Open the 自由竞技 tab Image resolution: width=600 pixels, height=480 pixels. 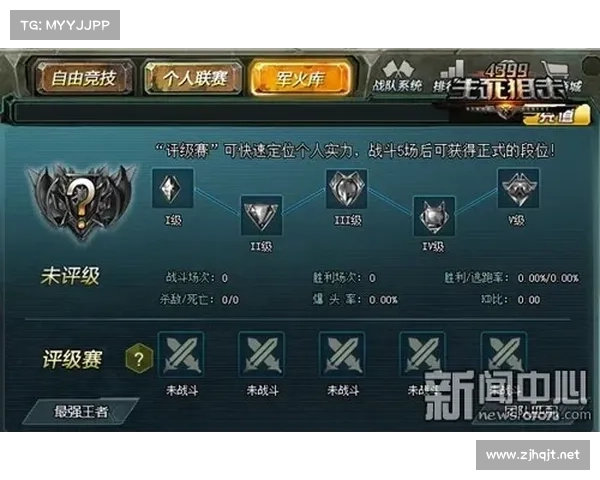[x=84, y=78]
